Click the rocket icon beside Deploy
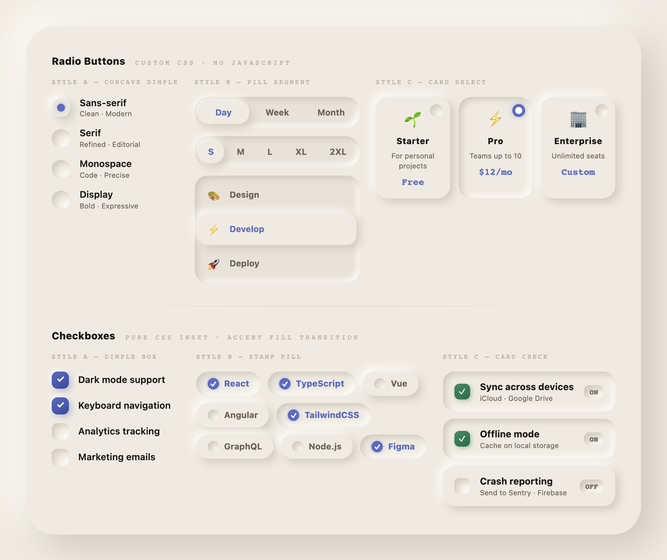This screenshot has width=667, height=560. 214,264
